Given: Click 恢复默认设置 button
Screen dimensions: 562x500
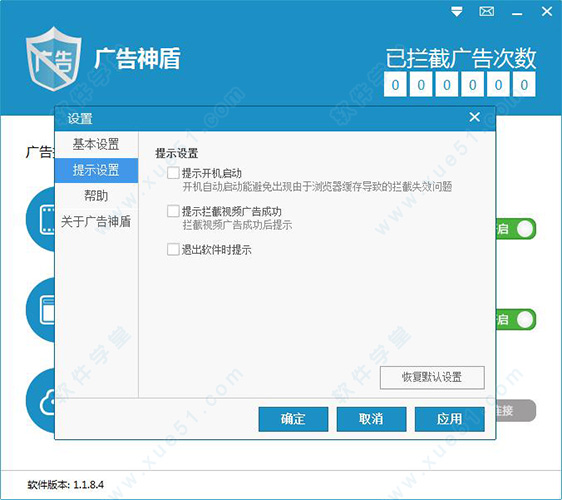Looking at the screenshot, I should click(432, 377).
